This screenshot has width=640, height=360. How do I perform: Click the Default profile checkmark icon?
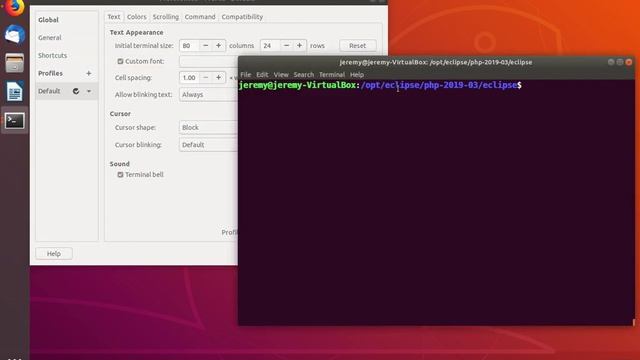(76, 91)
